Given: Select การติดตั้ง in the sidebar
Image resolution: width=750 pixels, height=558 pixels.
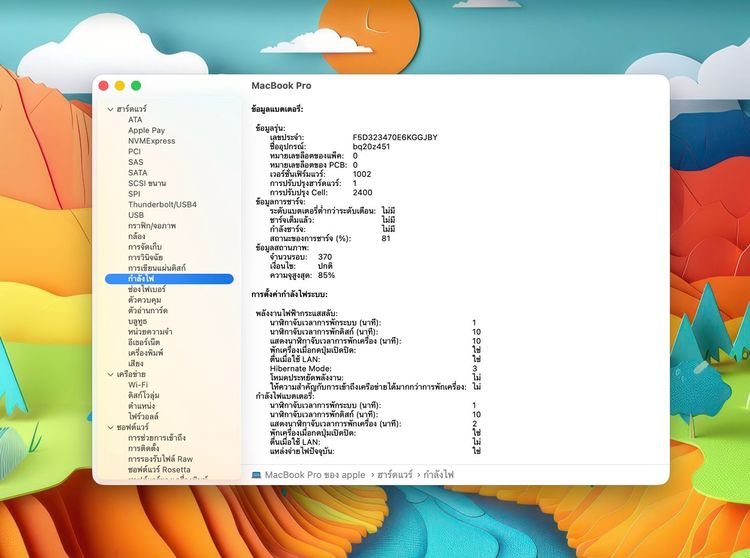Looking at the screenshot, I should [x=143, y=449].
